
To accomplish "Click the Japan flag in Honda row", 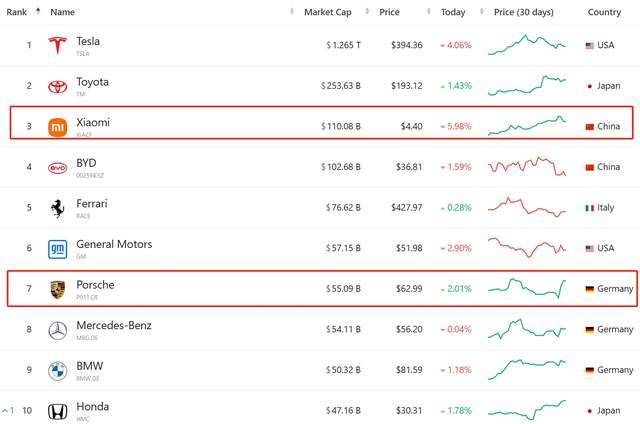I will (x=589, y=411).
